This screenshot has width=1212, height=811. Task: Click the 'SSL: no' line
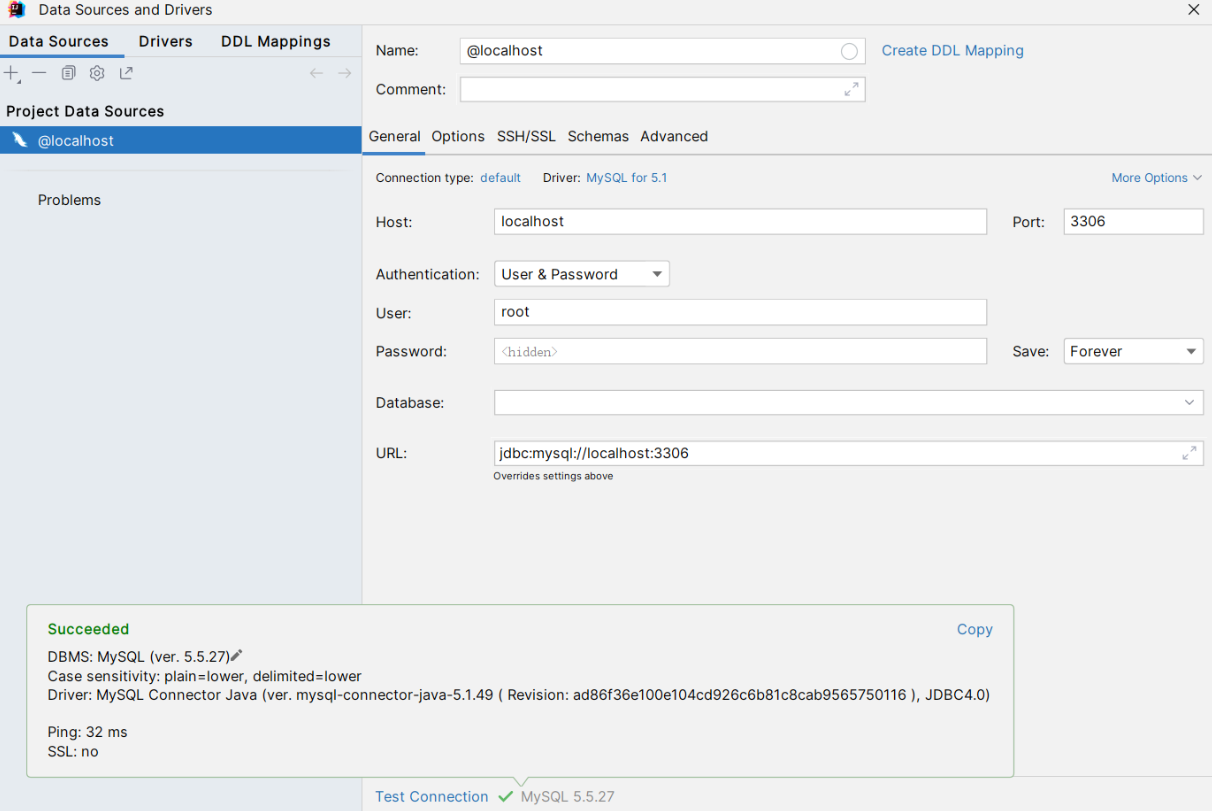73,751
